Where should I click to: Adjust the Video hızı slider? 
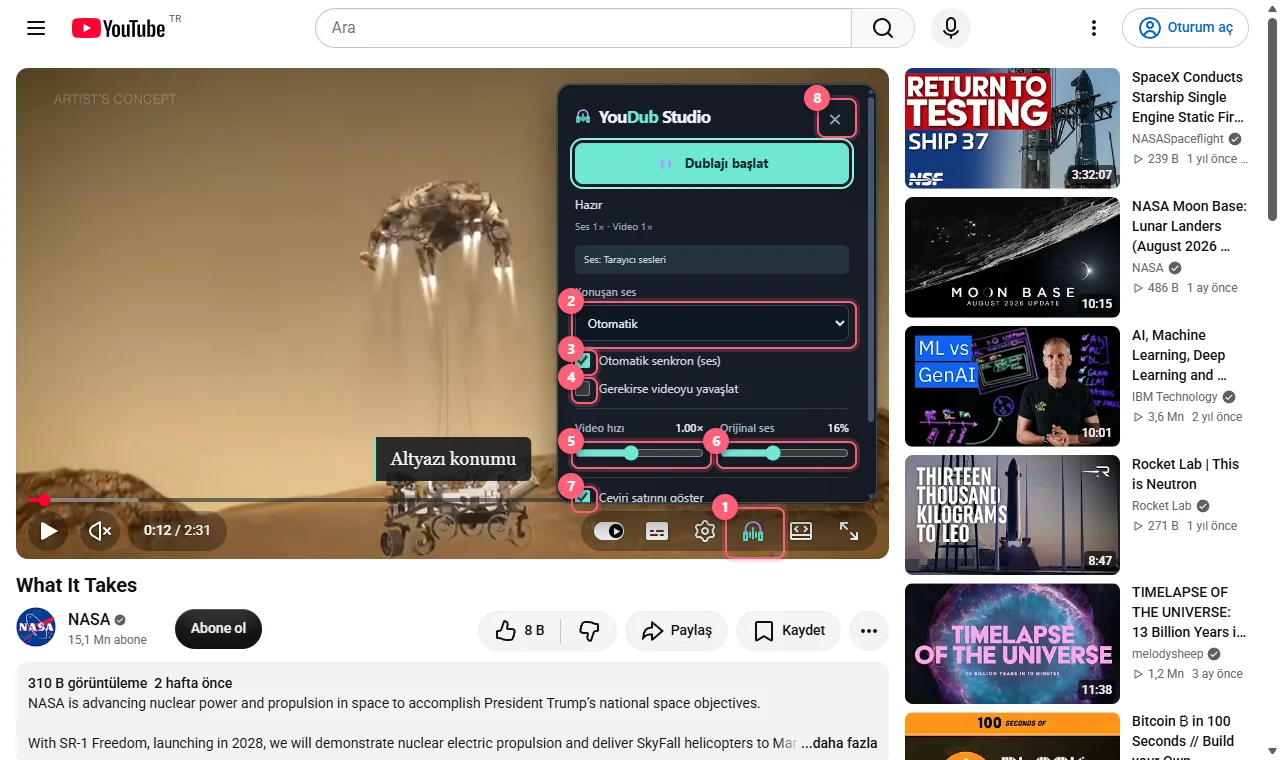pyautogui.click(x=639, y=453)
